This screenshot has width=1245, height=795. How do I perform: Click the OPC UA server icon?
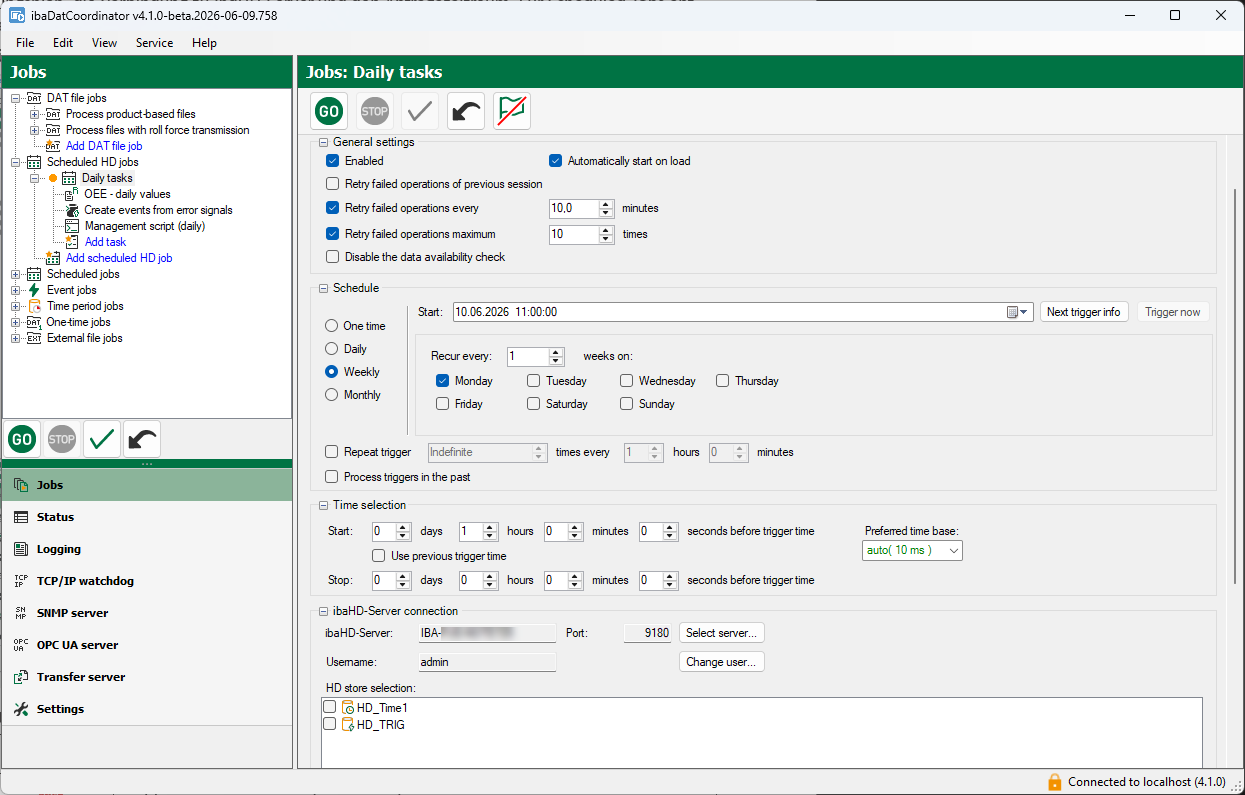coord(21,645)
